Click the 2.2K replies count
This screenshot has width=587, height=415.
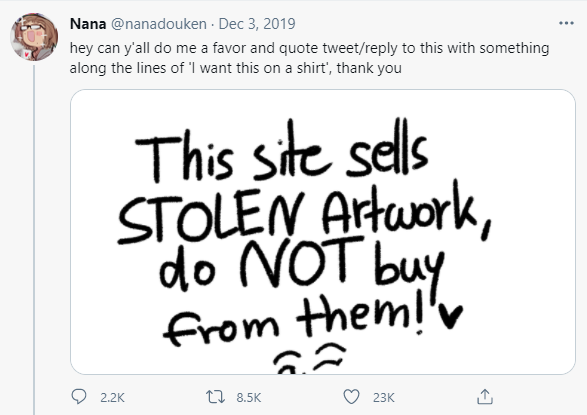[112, 397]
